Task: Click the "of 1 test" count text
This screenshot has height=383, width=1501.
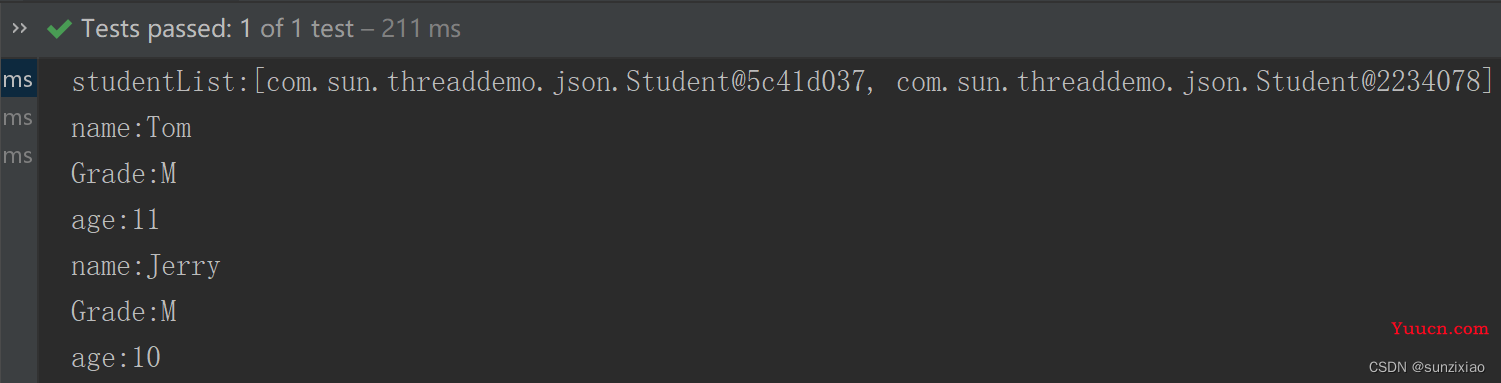Action: pos(307,29)
